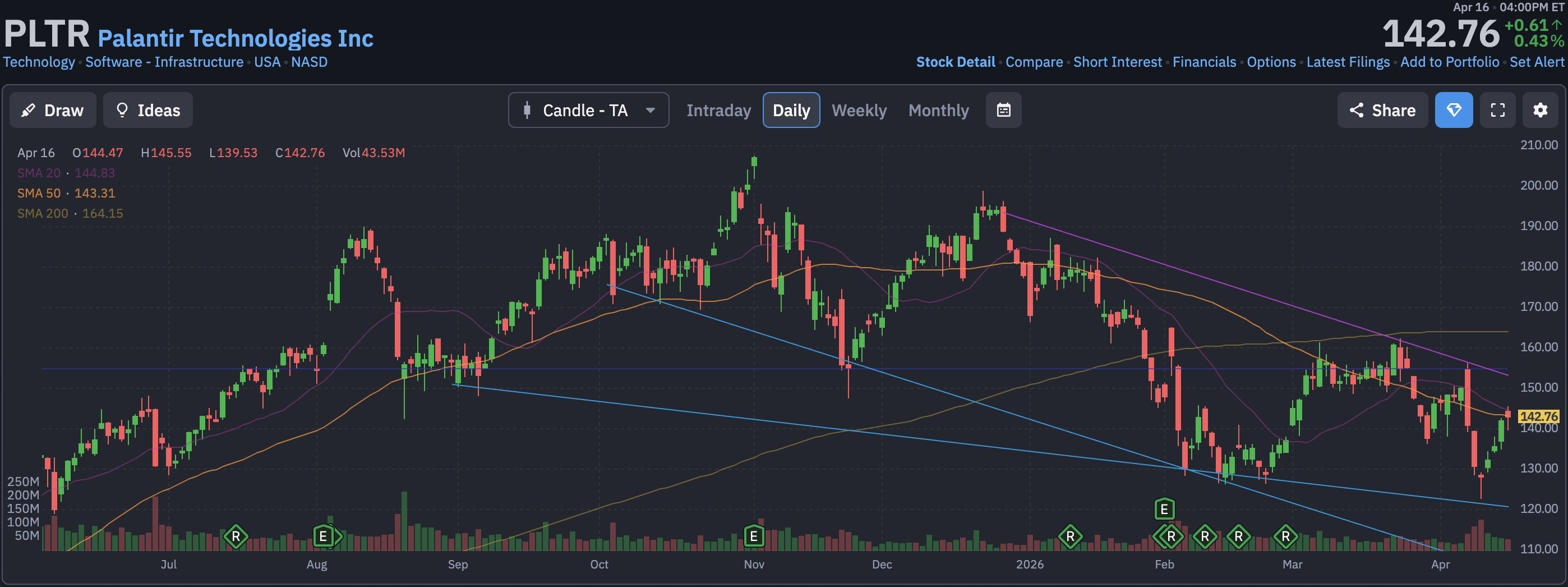Click the USA country link

267,62
